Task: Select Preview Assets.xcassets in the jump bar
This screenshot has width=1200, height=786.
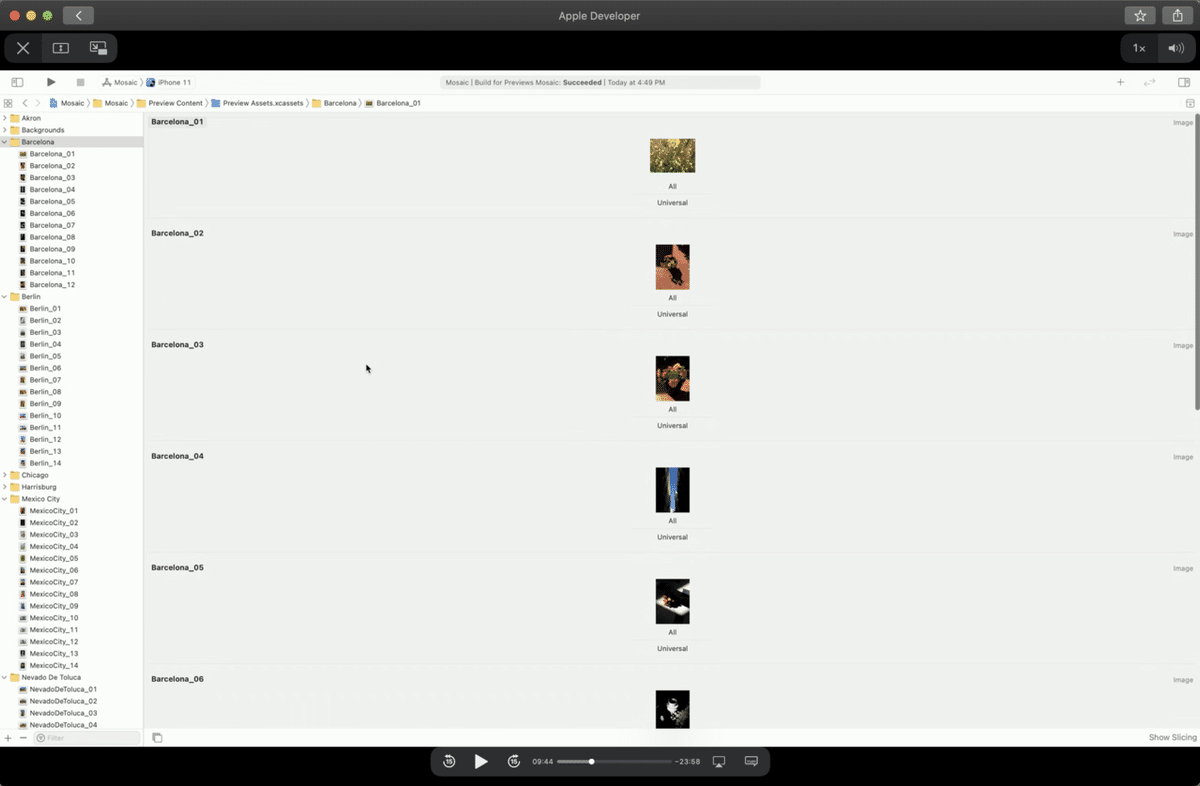Action: pyautogui.click(x=256, y=103)
